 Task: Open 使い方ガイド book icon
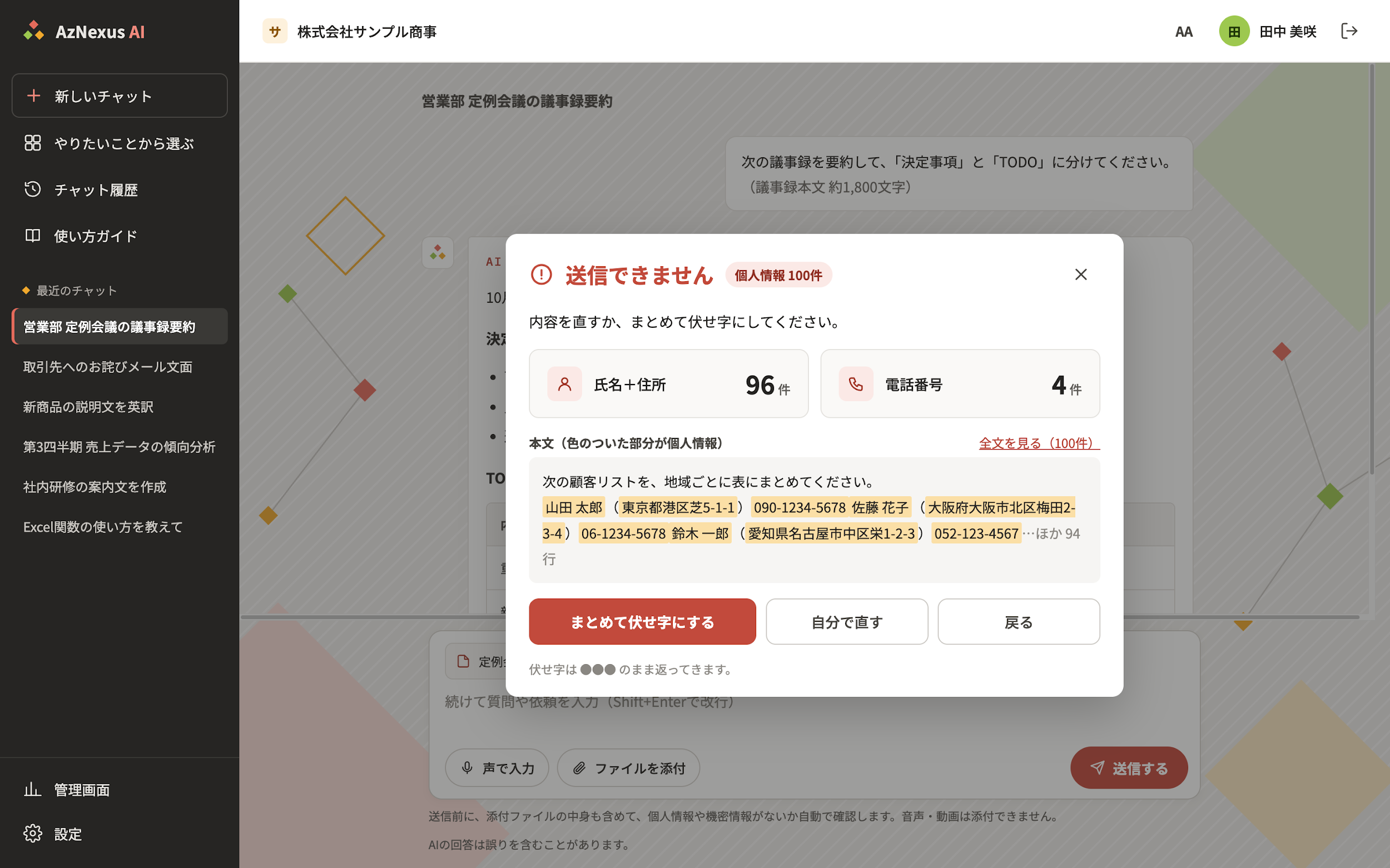point(33,236)
